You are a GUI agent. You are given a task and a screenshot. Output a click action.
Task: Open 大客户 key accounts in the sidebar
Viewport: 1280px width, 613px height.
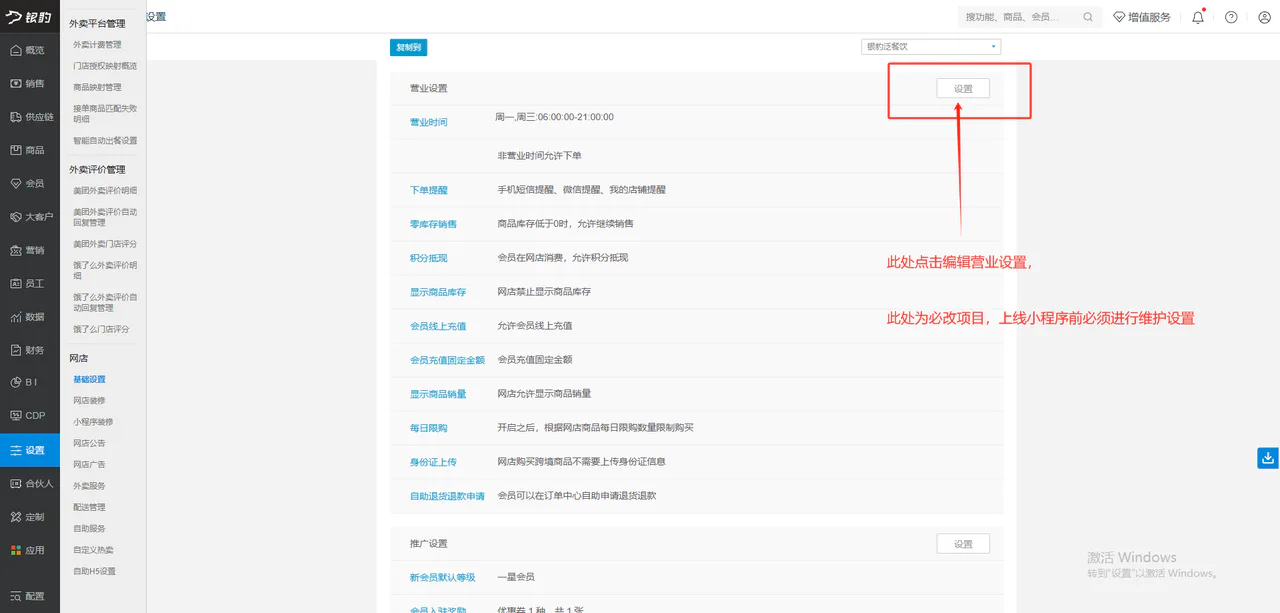pyautogui.click(x=30, y=217)
